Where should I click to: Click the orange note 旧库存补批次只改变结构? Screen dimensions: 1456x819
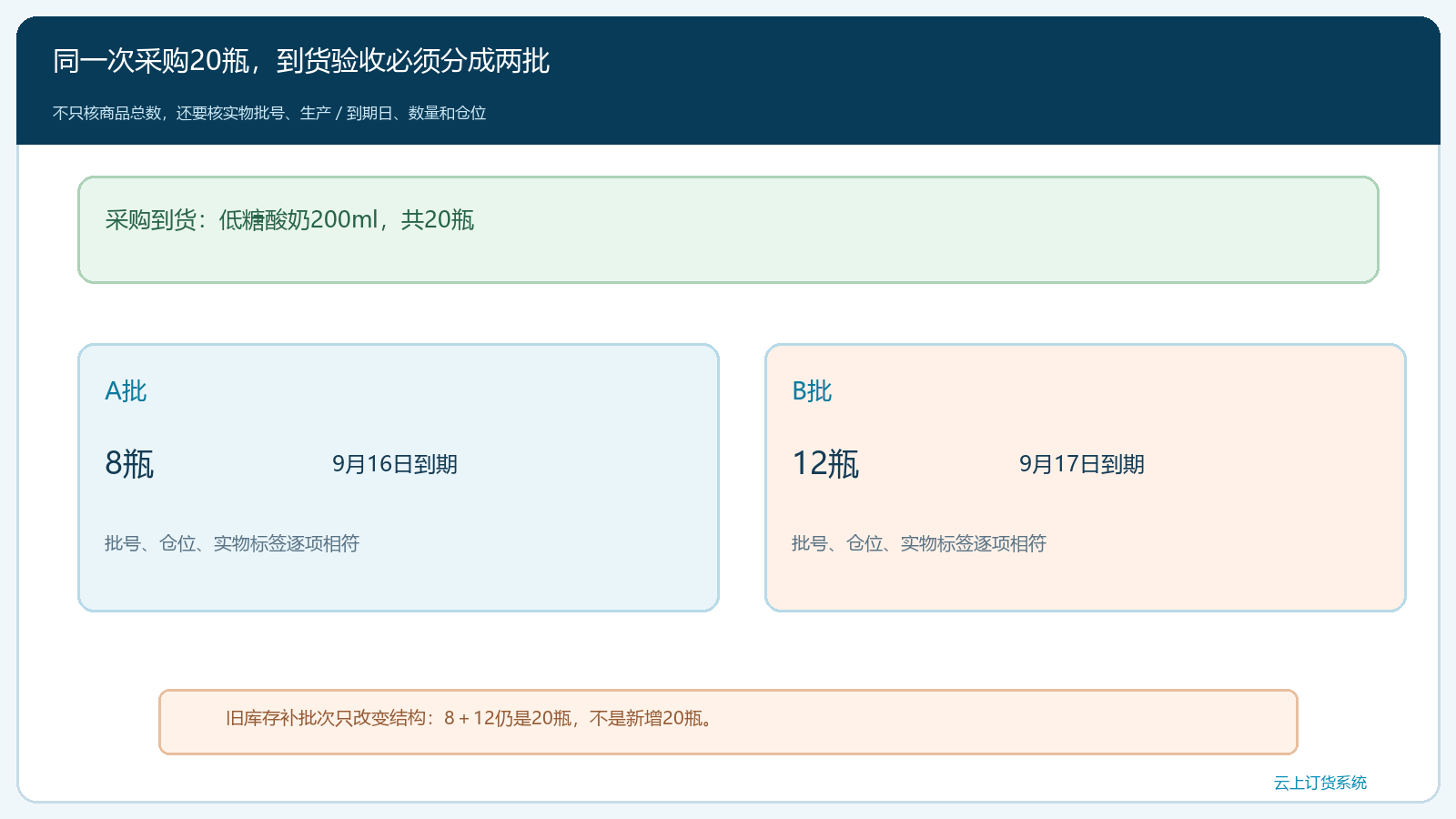(728, 722)
